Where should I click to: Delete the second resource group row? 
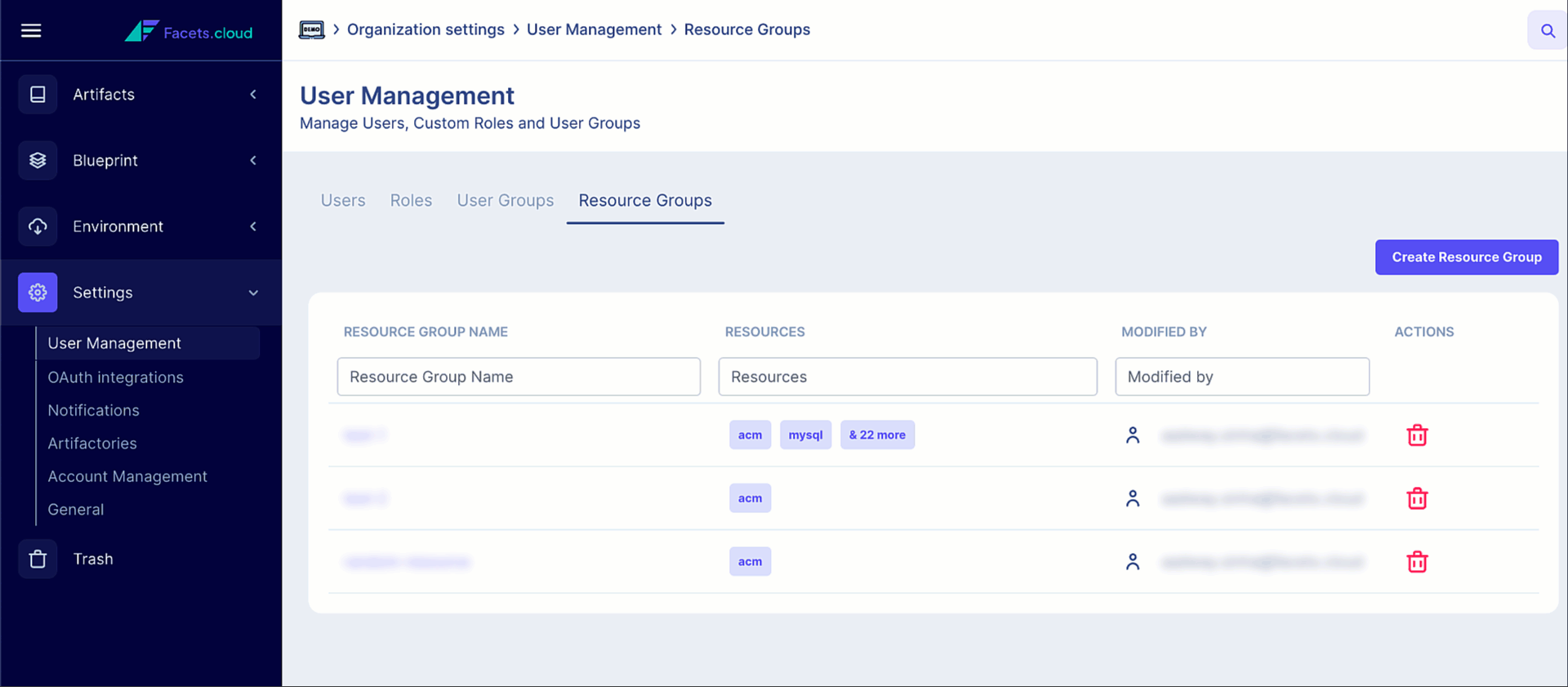[x=1417, y=498]
